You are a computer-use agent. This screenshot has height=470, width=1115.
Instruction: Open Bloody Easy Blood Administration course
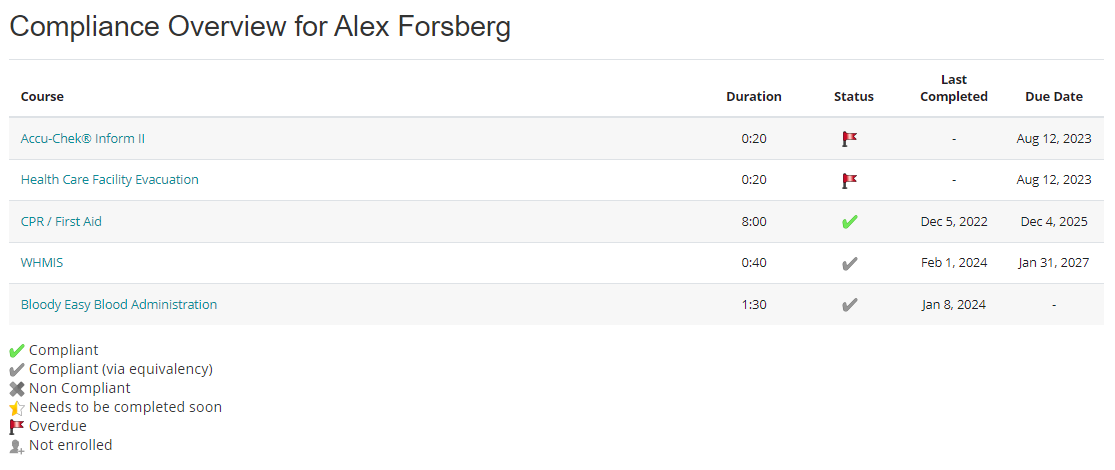click(119, 304)
